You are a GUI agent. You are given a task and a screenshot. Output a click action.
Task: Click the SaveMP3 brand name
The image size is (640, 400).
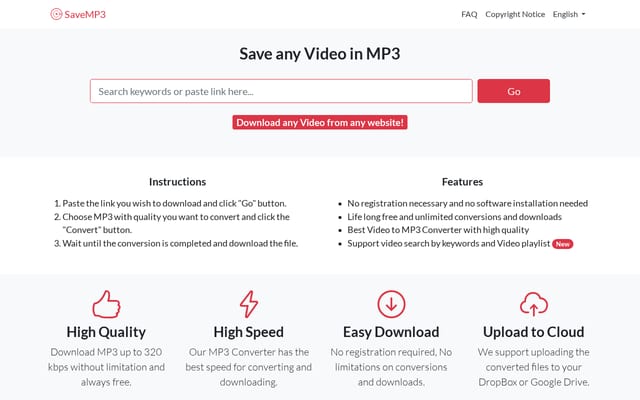85,14
